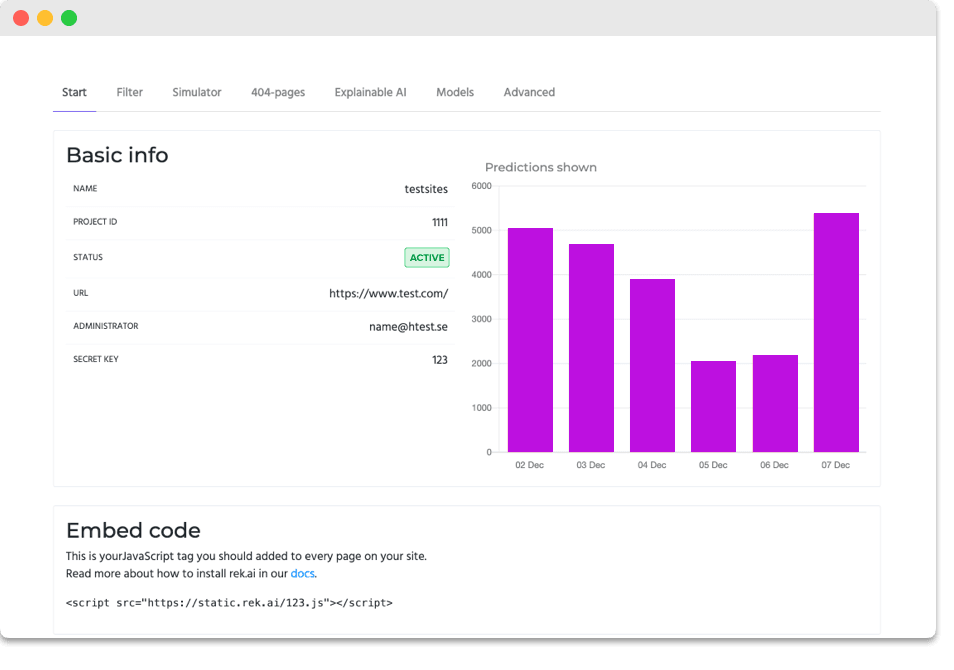
Task: Maximize window with the green button
Action: (69, 18)
